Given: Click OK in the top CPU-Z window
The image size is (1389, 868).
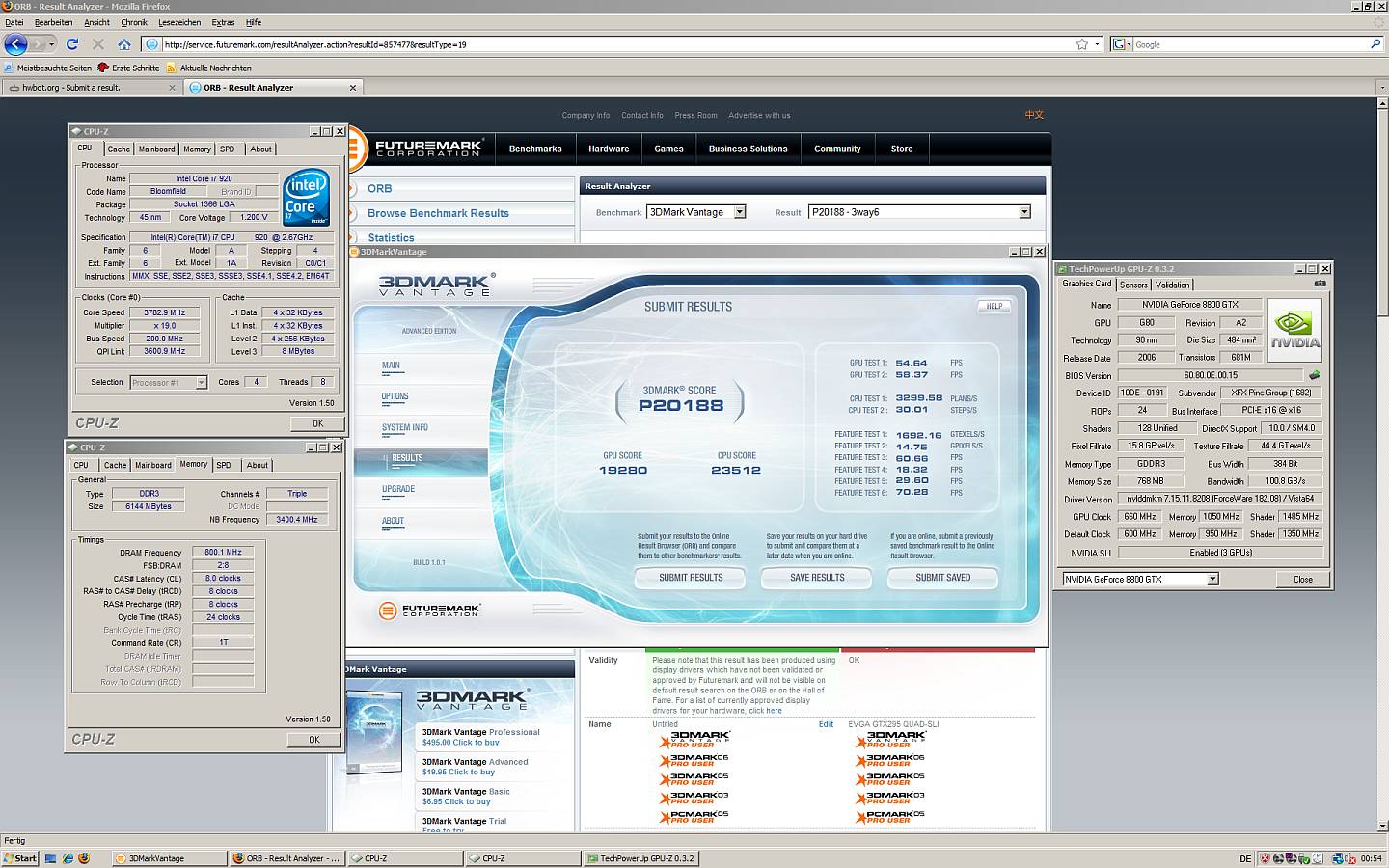Looking at the screenshot, I should (317, 423).
